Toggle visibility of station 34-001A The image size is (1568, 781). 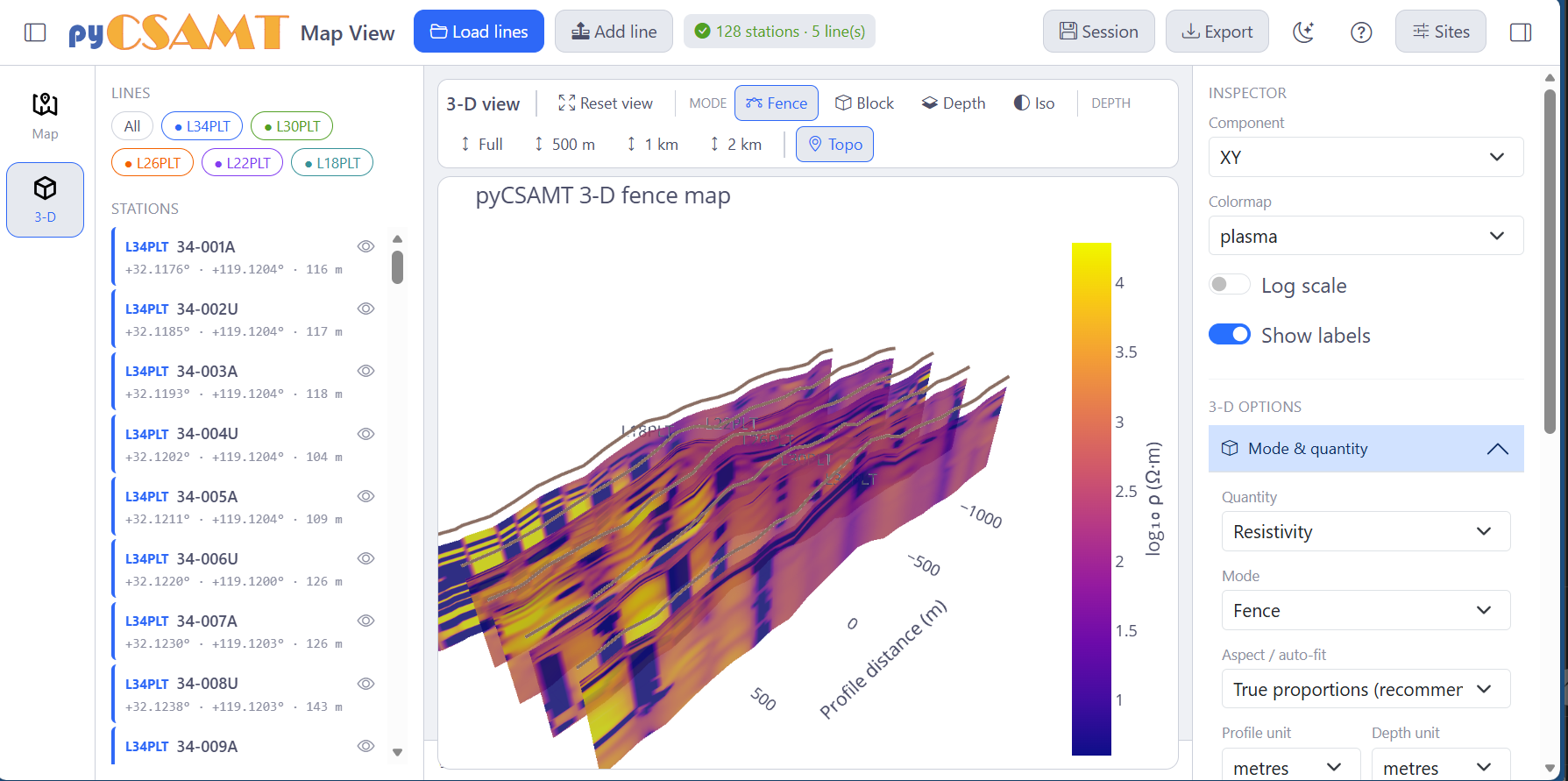tap(366, 246)
